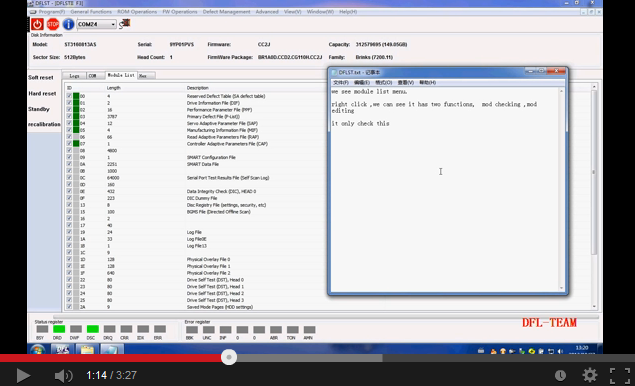Toggle checkbox for module 06 Read Adaptive Parameters

pyautogui.click(x=69, y=137)
